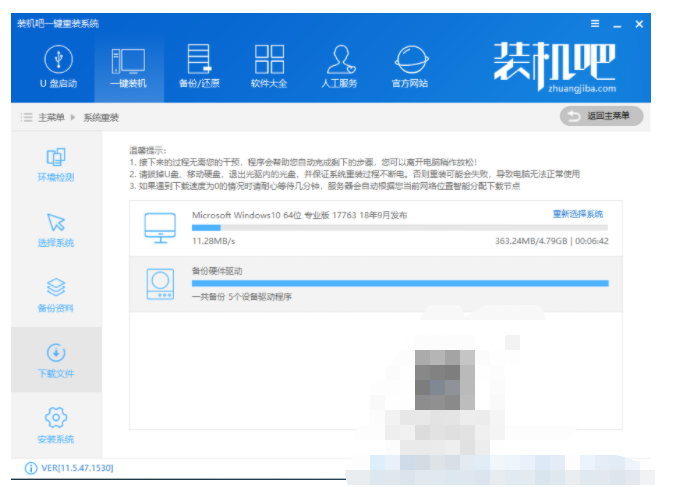Open the 安装系统 gear step
The image size is (686, 487).
click(56, 425)
